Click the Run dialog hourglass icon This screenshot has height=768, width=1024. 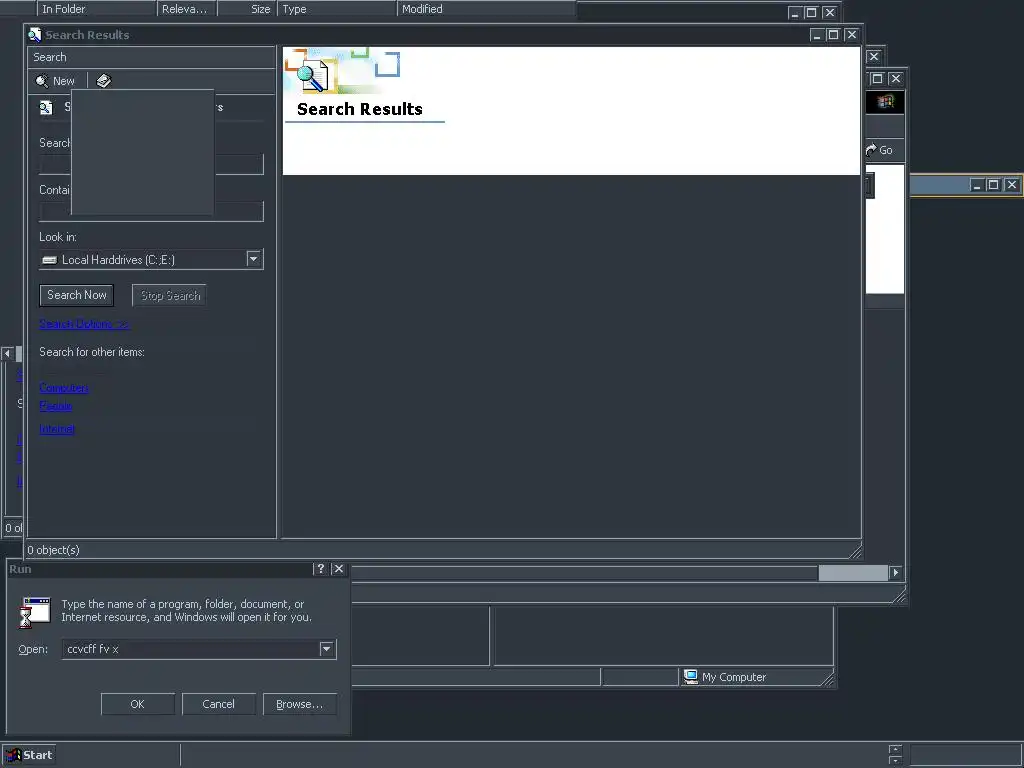(x=35, y=611)
